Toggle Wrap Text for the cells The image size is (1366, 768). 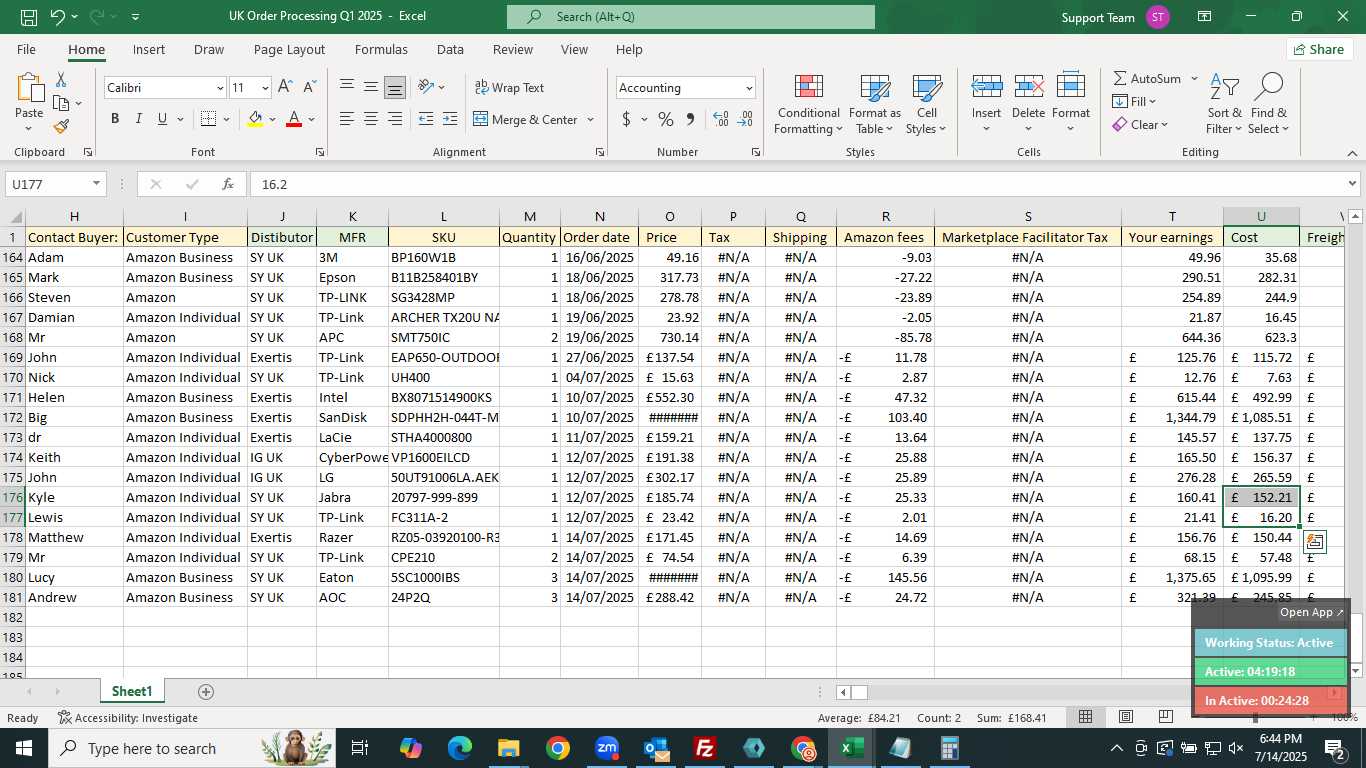[x=510, y=87]
